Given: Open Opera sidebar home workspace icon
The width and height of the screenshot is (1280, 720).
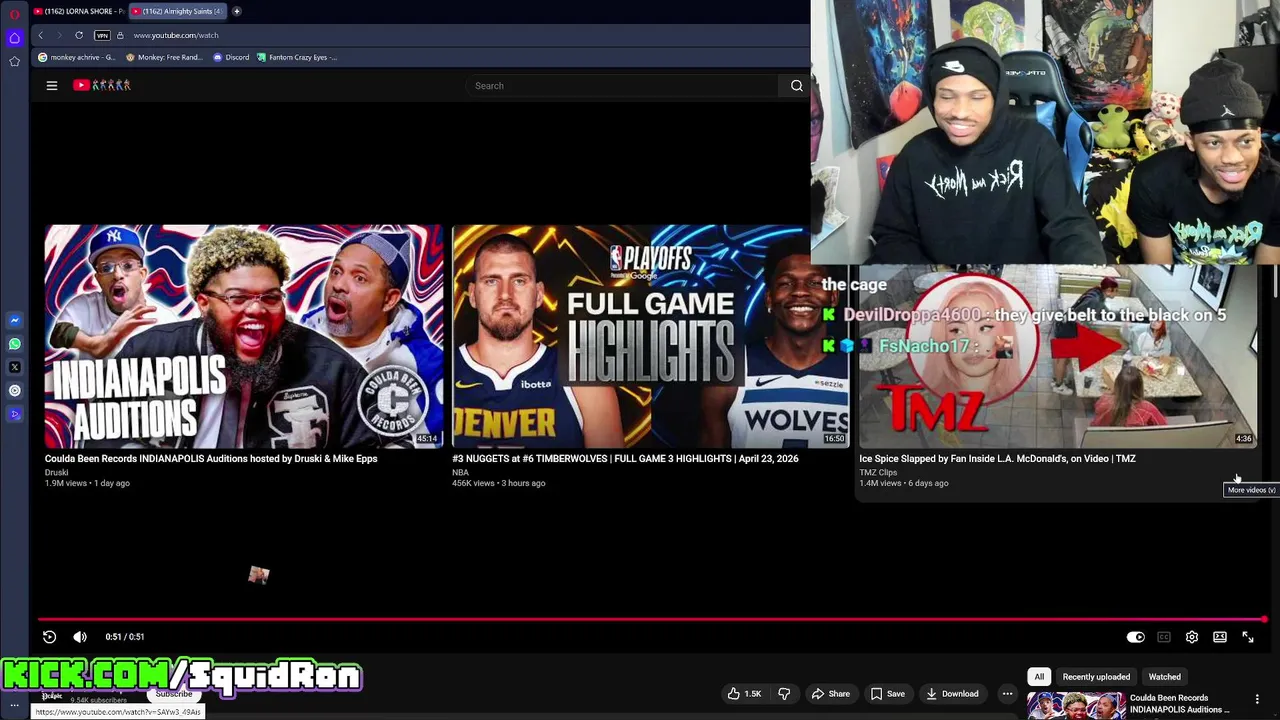Looking at the screenshot, I should pos(14,38).
